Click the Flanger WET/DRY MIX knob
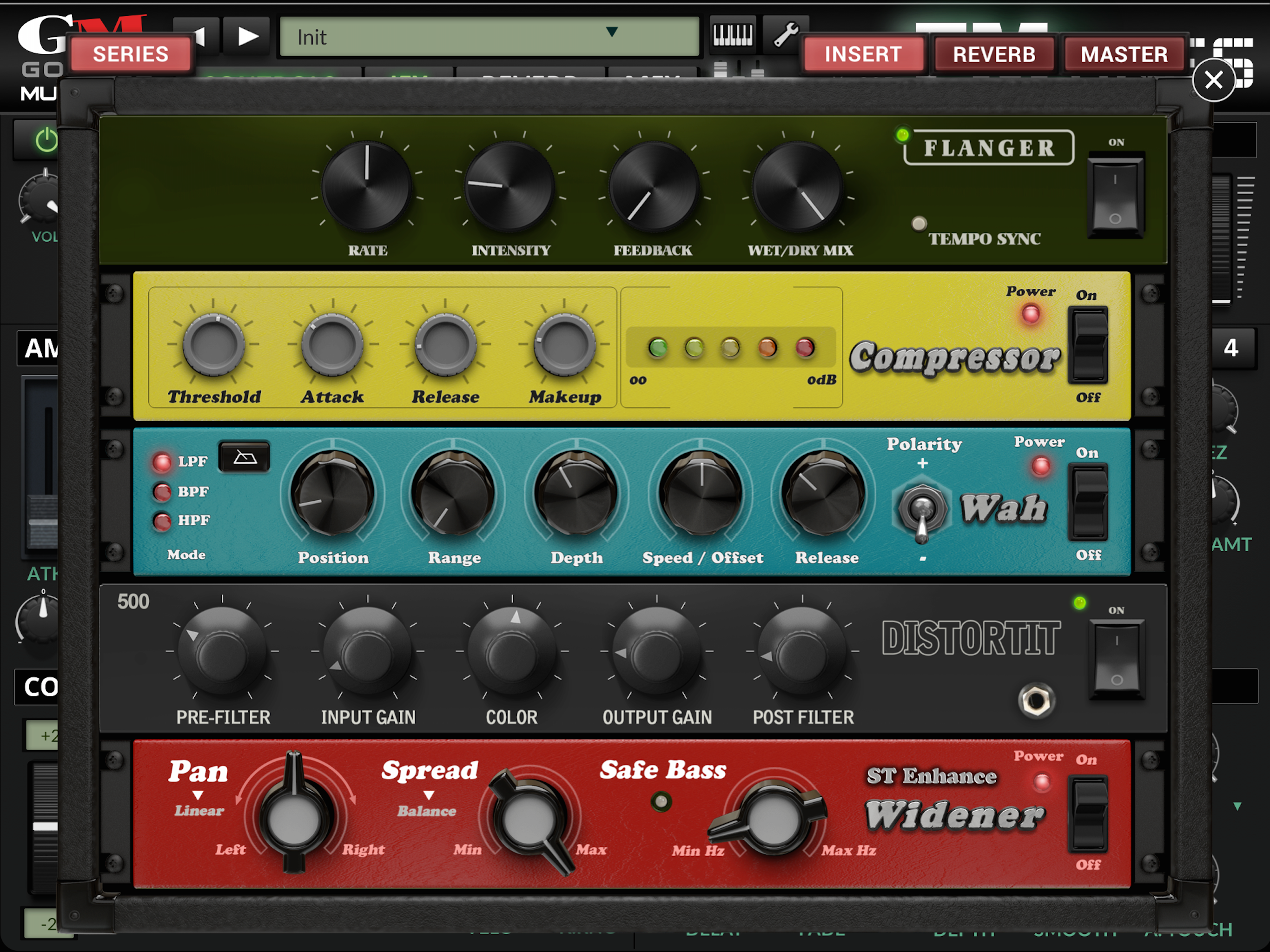 click(x=798, y=186)
